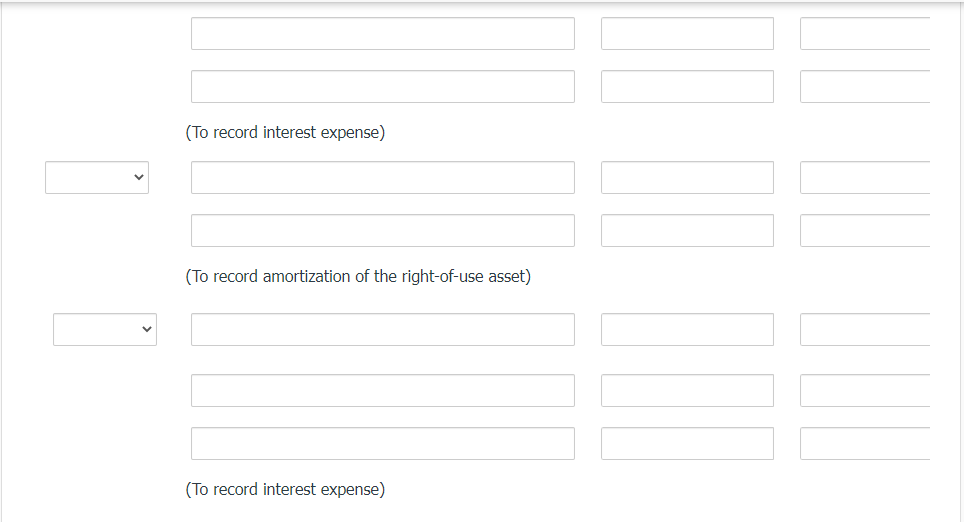The image size is (964, 522).
Task: Focus middle debit field of final interest entry
Action: [687, 391]
